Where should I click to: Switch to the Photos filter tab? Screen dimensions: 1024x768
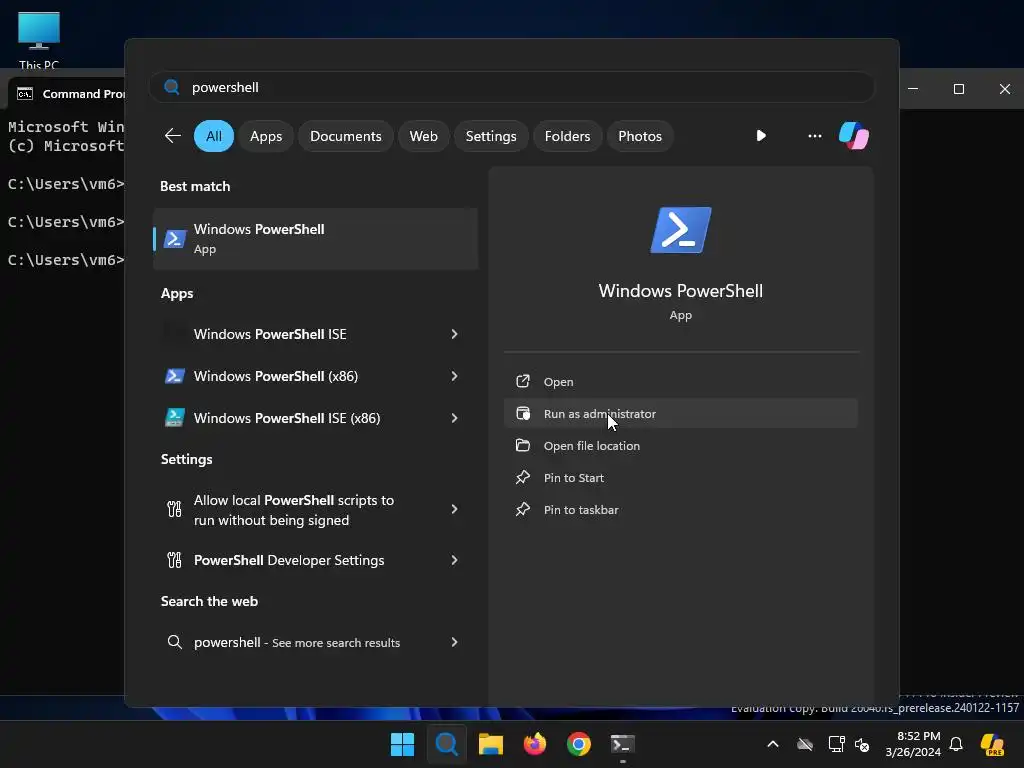[640, 136]
